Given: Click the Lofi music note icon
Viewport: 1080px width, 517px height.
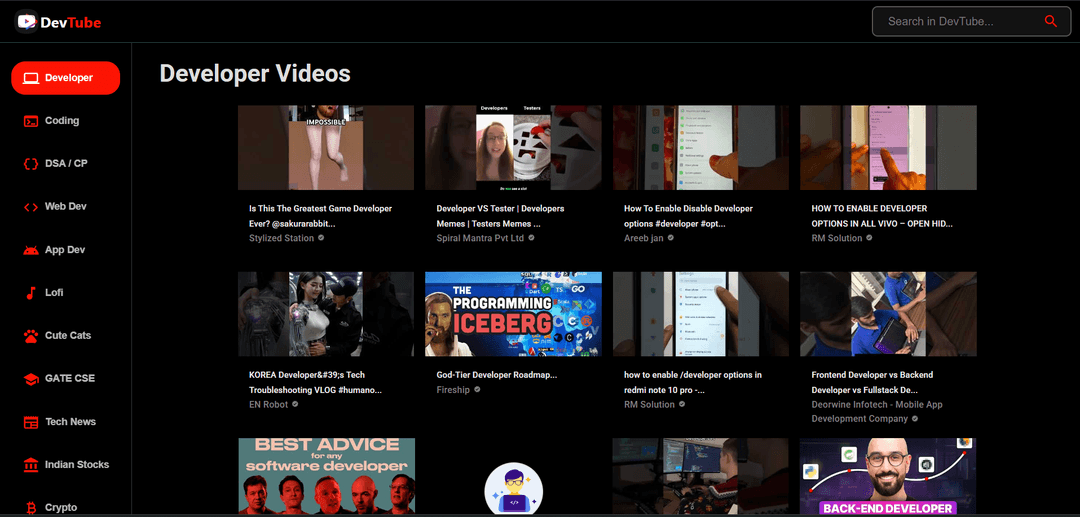Looking at the screenshot, I should coord(30,293).
